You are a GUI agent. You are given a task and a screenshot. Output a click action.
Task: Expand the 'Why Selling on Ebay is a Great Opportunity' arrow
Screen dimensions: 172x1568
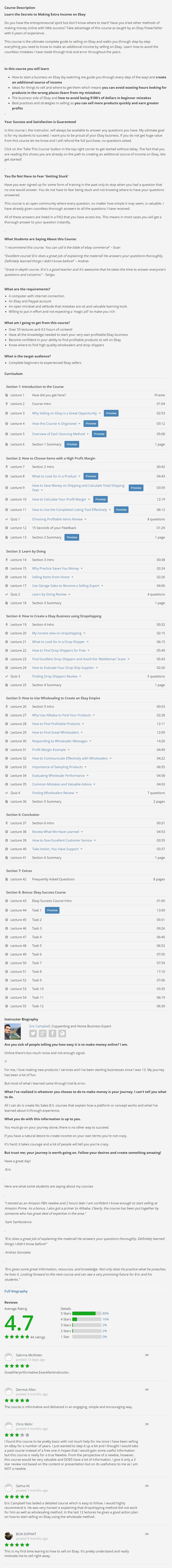click(100, 413)
